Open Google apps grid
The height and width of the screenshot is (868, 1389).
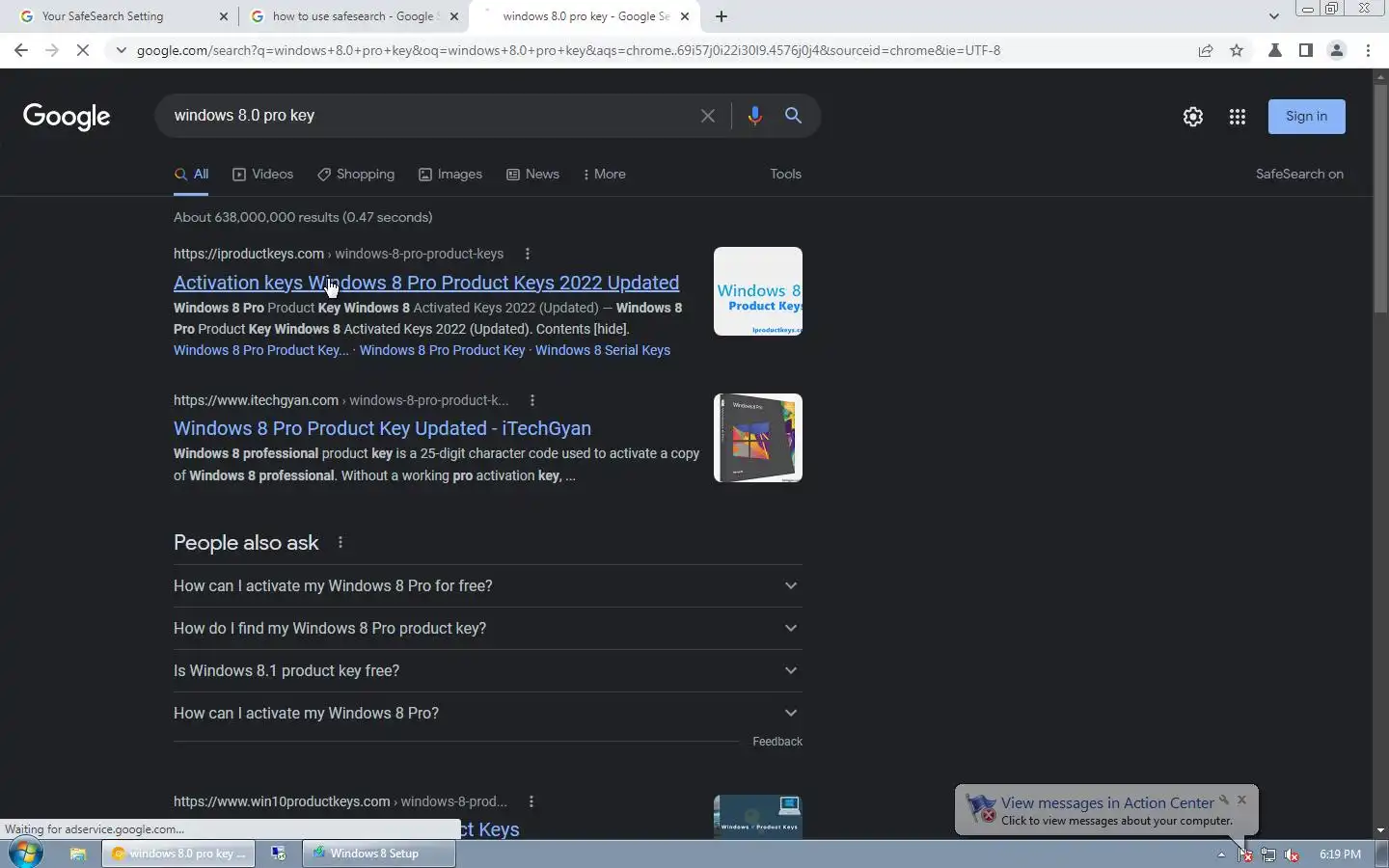click(1238, 117)
